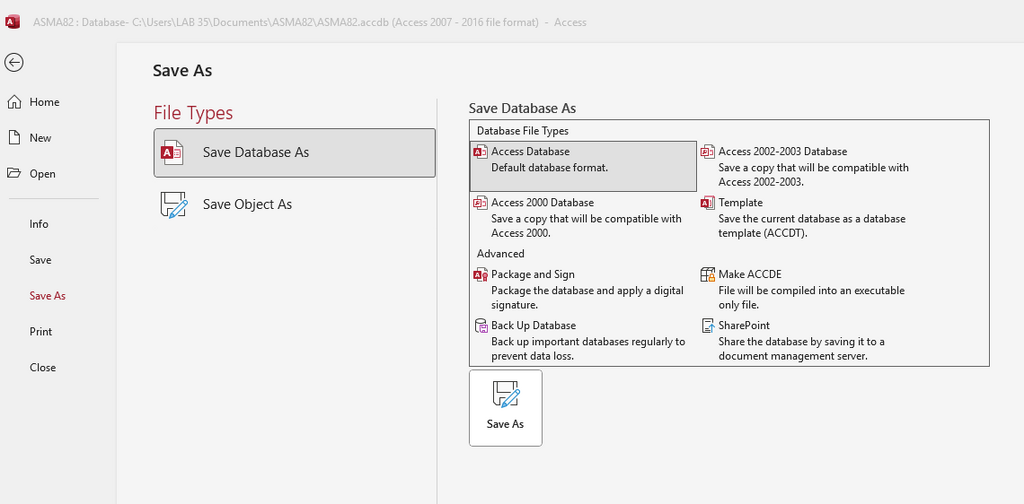
Task: Choose the Access 2002-2003 Database icon
Action: tap(708, 152)
